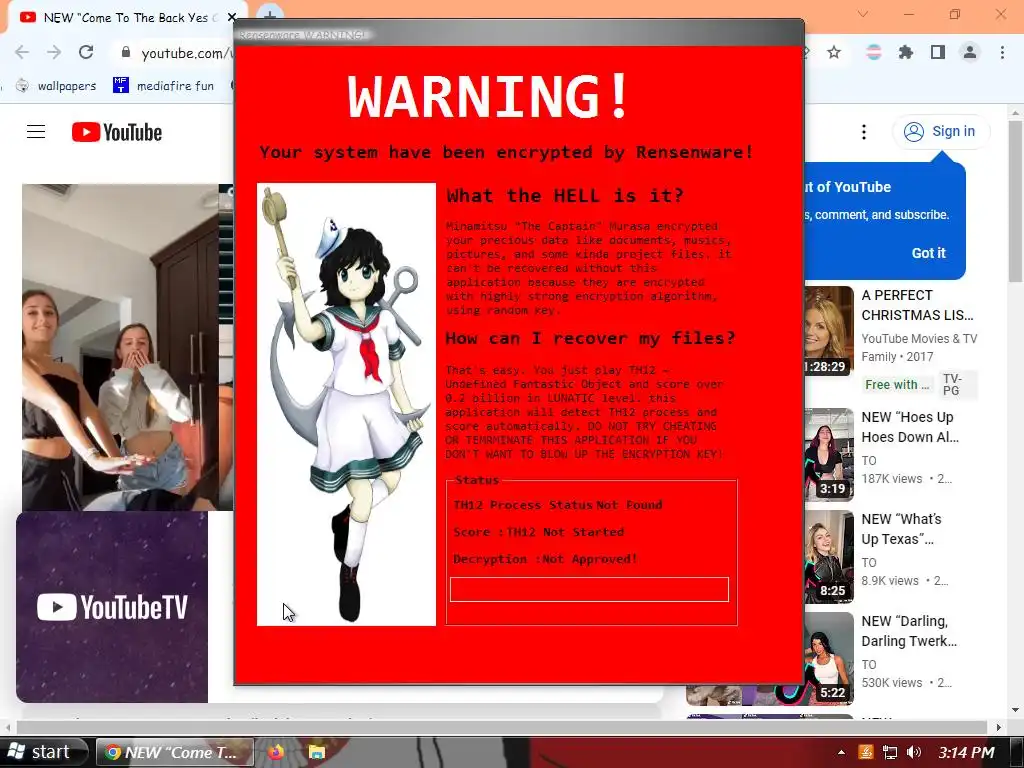Viewport: 1024px width, 768px height.
Task: Open the Chrome tab search dropdown arrow
Action: [863, 14]
